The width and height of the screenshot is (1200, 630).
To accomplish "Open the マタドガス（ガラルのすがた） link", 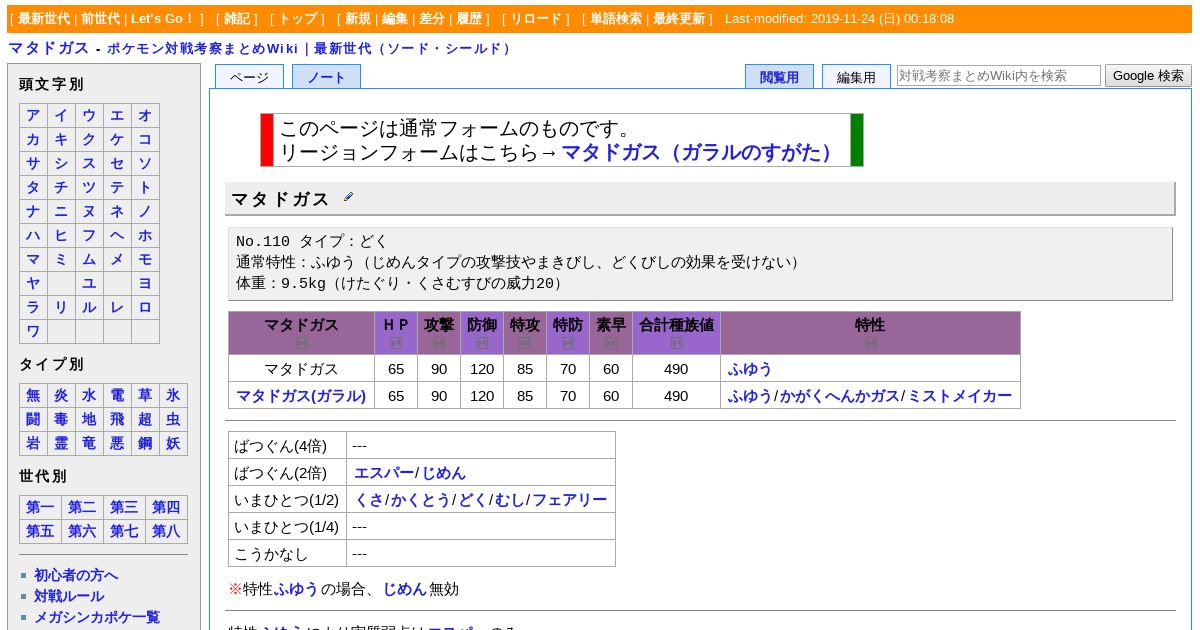I will point(699,153).
